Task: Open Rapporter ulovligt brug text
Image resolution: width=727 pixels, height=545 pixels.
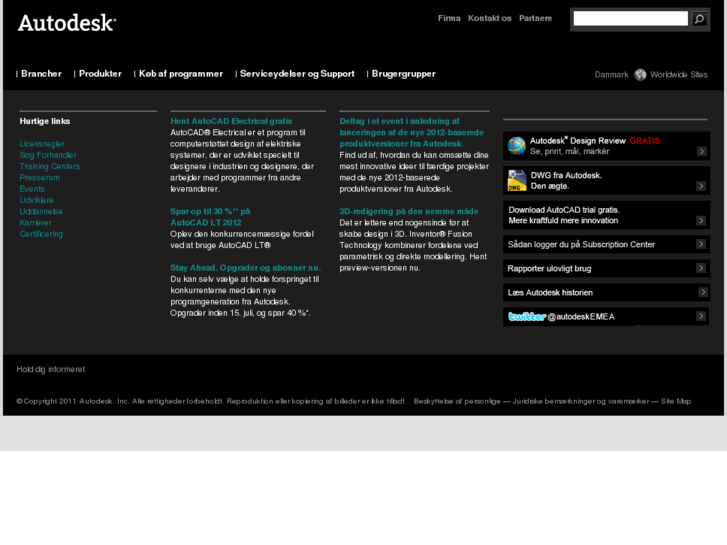Action: click(x=549, y=269)
